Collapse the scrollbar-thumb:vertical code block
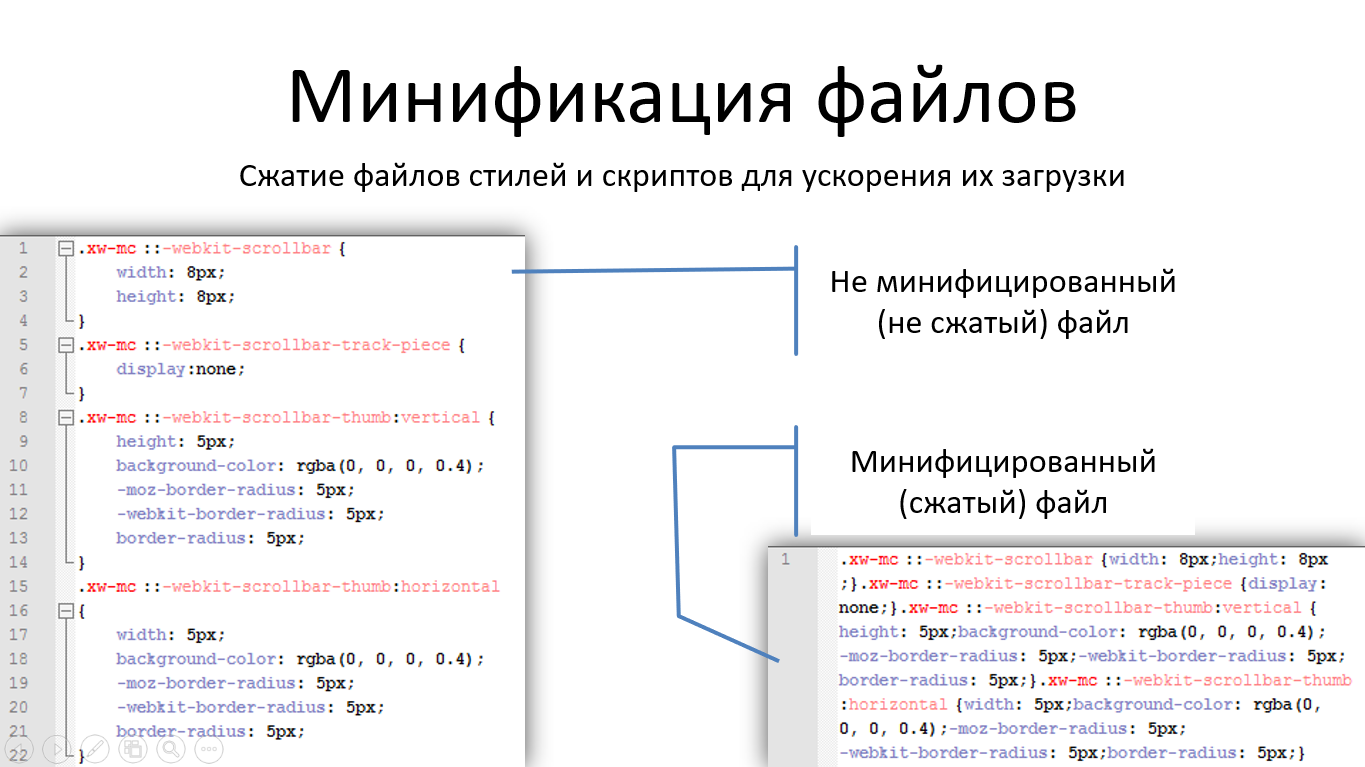The image size is (1365, 767). click(66, 418)
